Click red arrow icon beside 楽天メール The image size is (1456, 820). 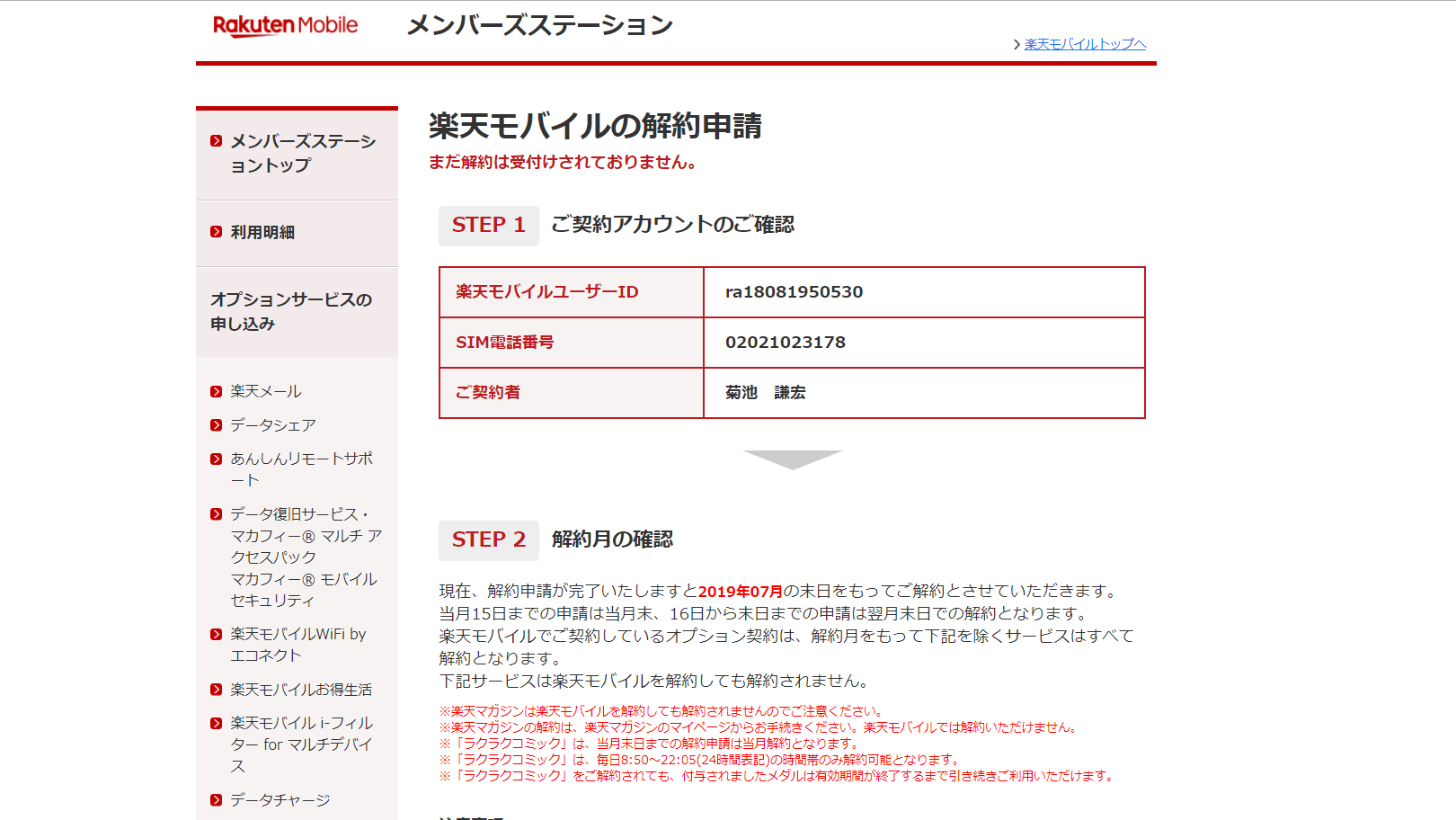216,392
